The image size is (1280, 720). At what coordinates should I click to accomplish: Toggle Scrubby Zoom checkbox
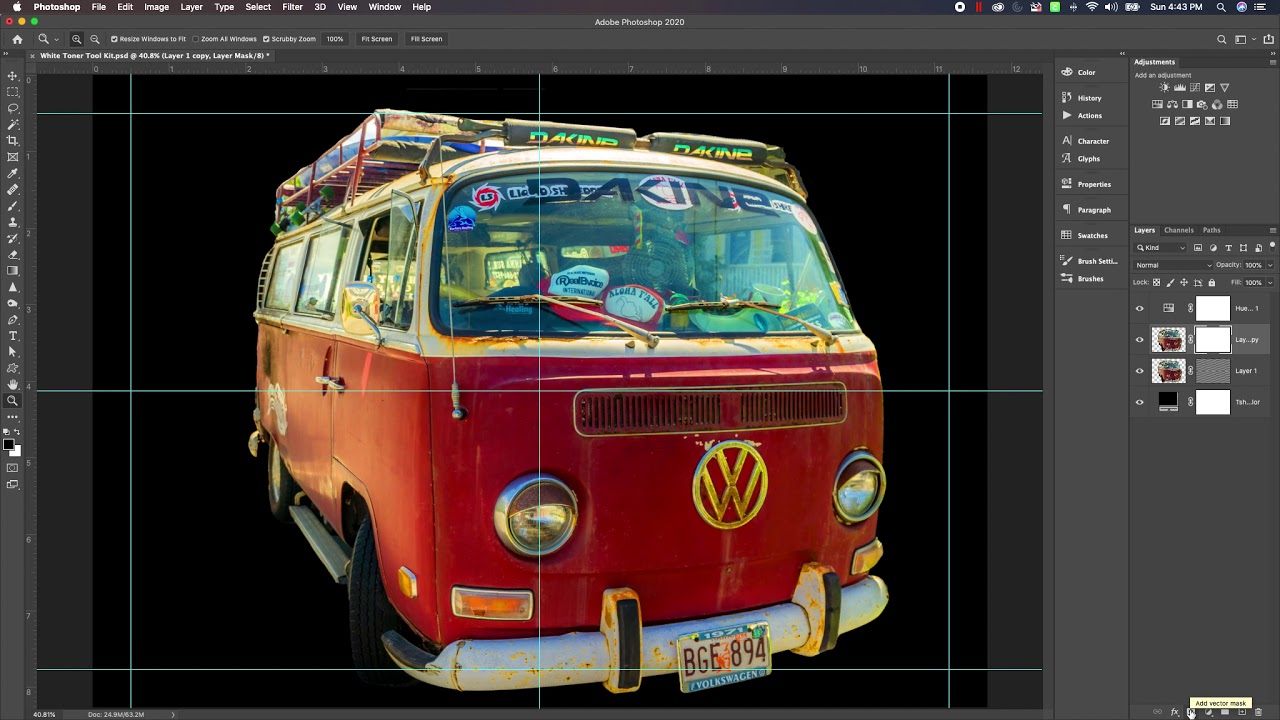[x=266, y=39]
